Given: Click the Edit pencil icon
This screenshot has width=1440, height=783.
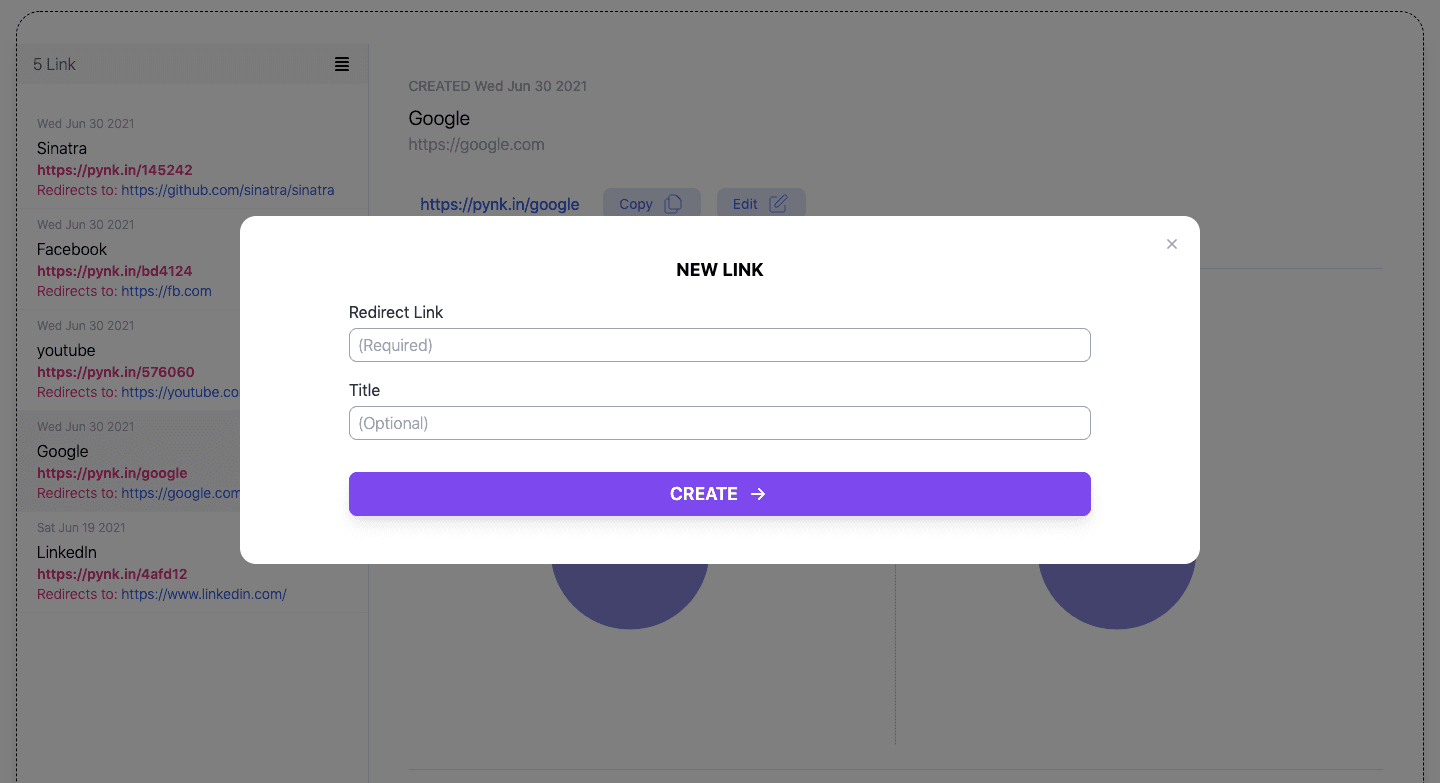Looking at the screenshot, I should click(x=778, y=204).
